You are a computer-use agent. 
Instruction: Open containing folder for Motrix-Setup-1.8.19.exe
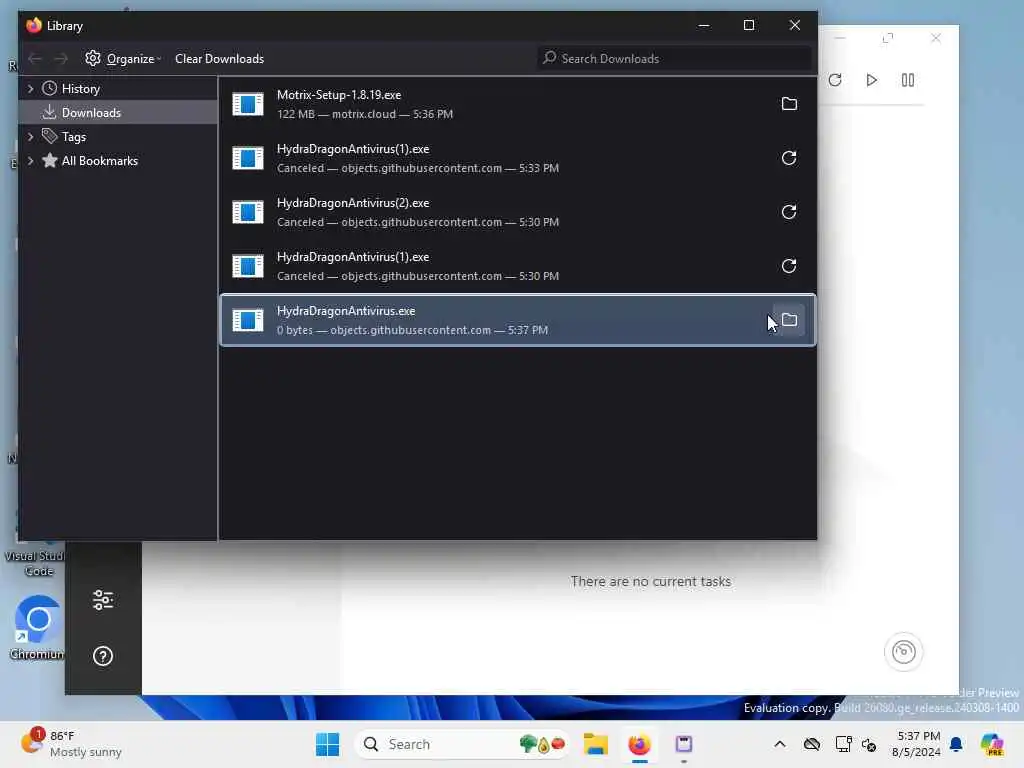click(789, 104)
